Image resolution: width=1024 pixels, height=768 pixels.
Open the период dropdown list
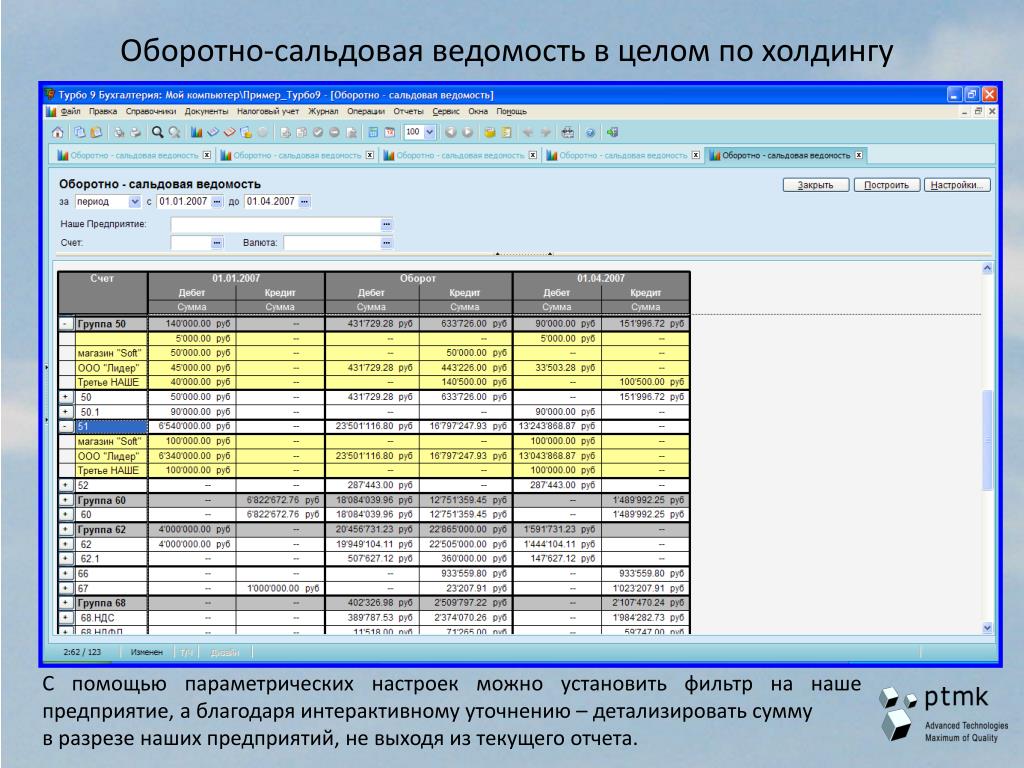point(135,202)
